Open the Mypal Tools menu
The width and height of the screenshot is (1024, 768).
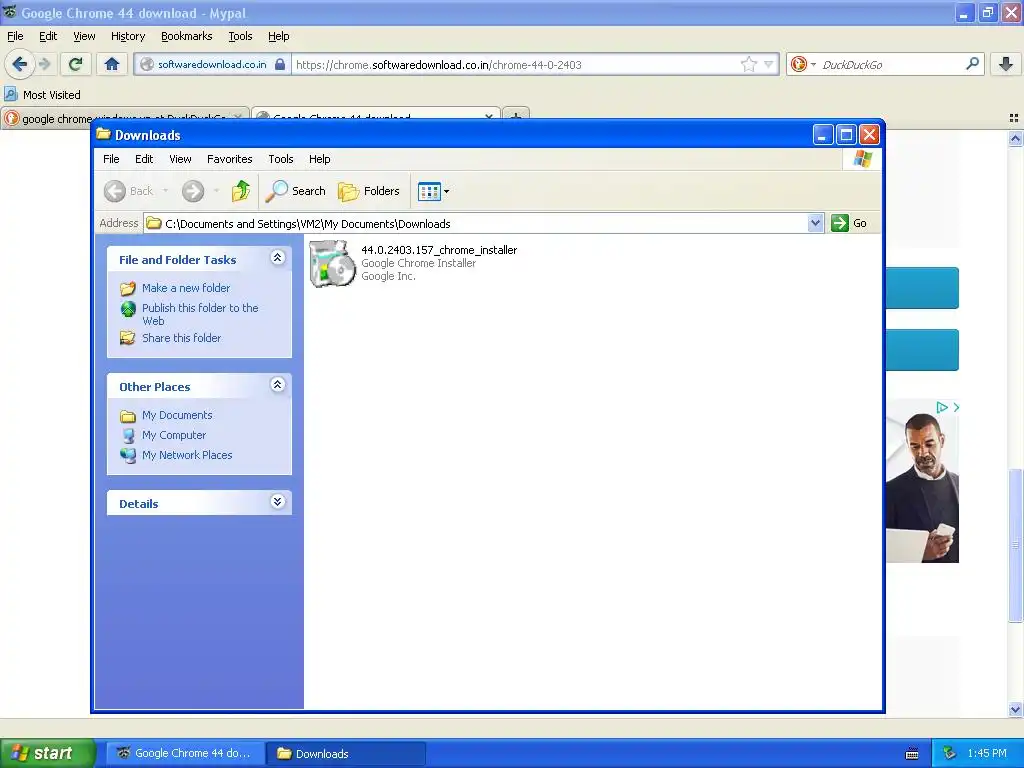240,36
